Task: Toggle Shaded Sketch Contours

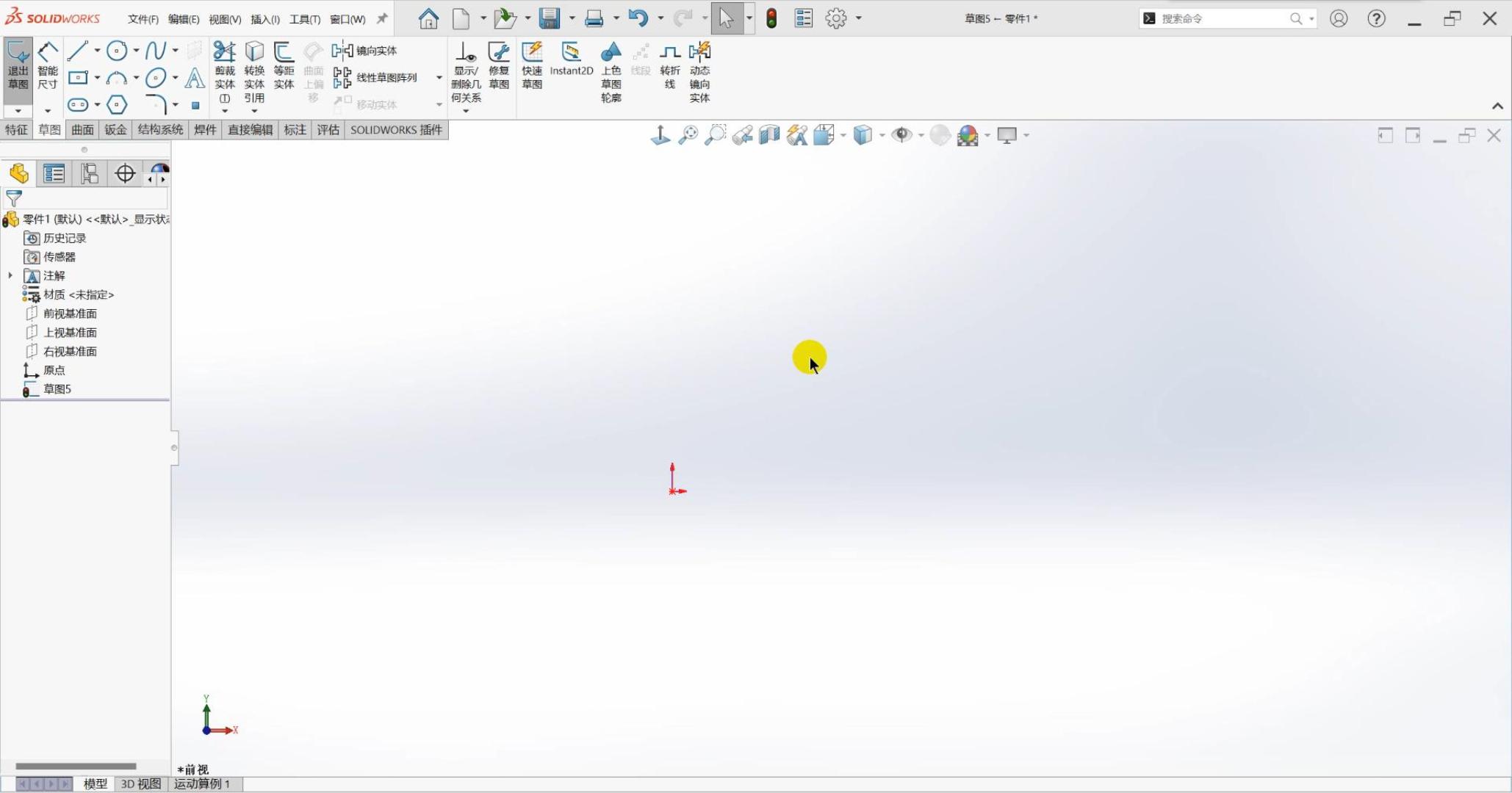Action: point(611,66)
